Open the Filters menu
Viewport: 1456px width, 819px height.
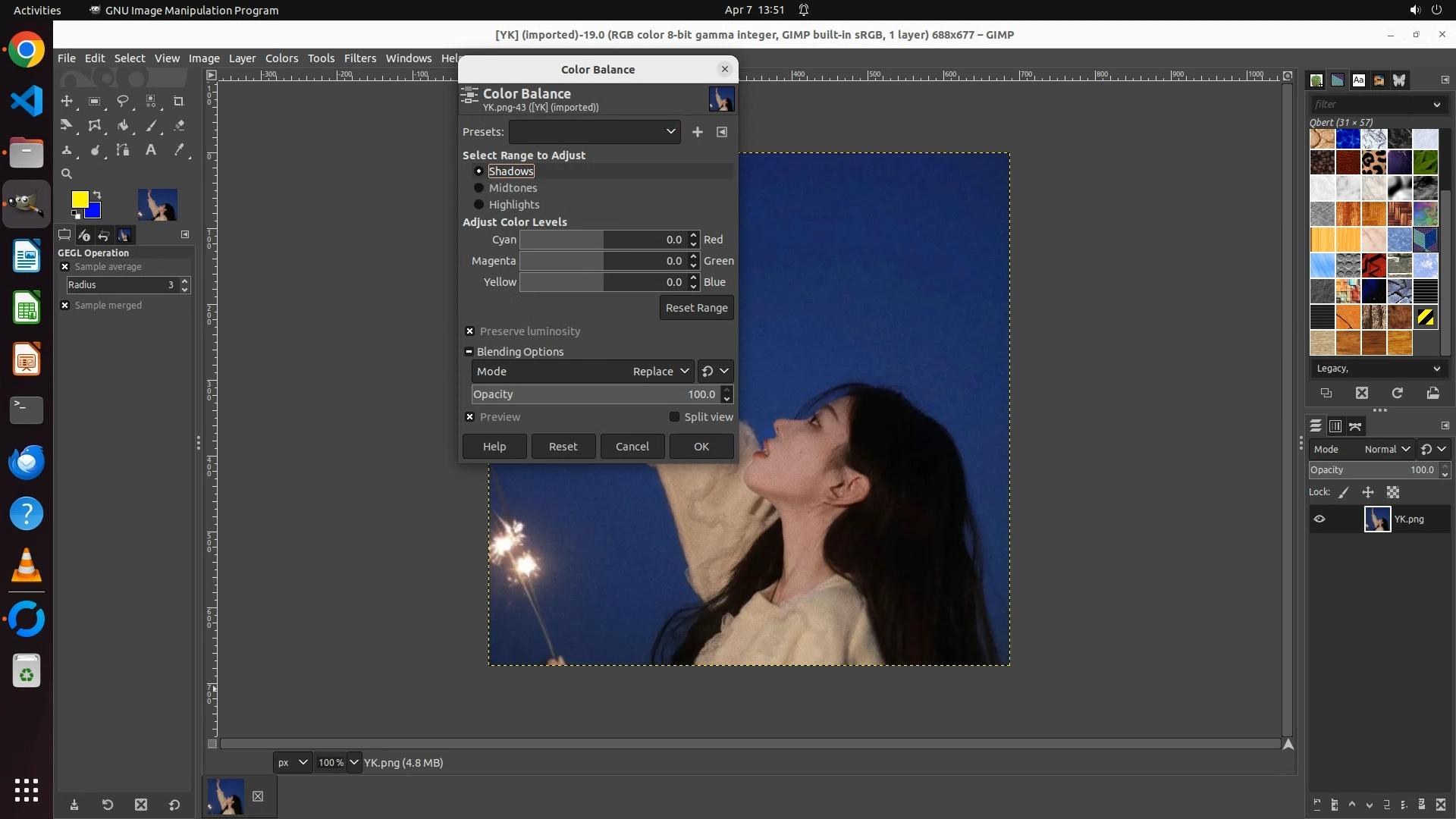pyautogui.click(x=359, y=58)
